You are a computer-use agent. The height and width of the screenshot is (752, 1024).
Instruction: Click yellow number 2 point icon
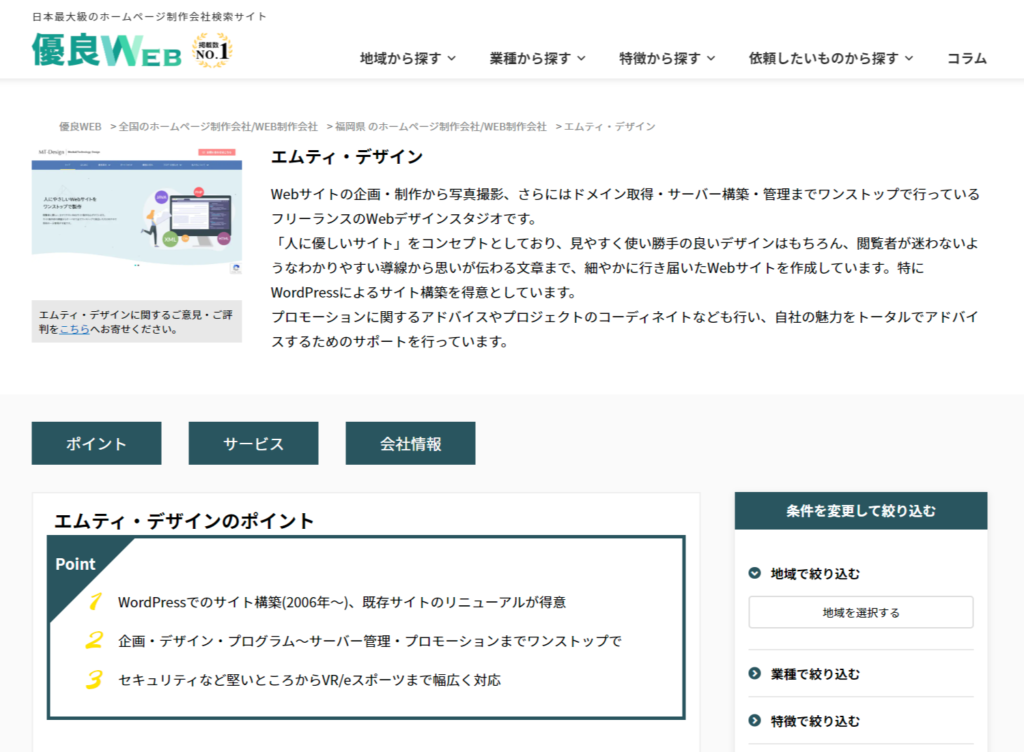[94, 640]
